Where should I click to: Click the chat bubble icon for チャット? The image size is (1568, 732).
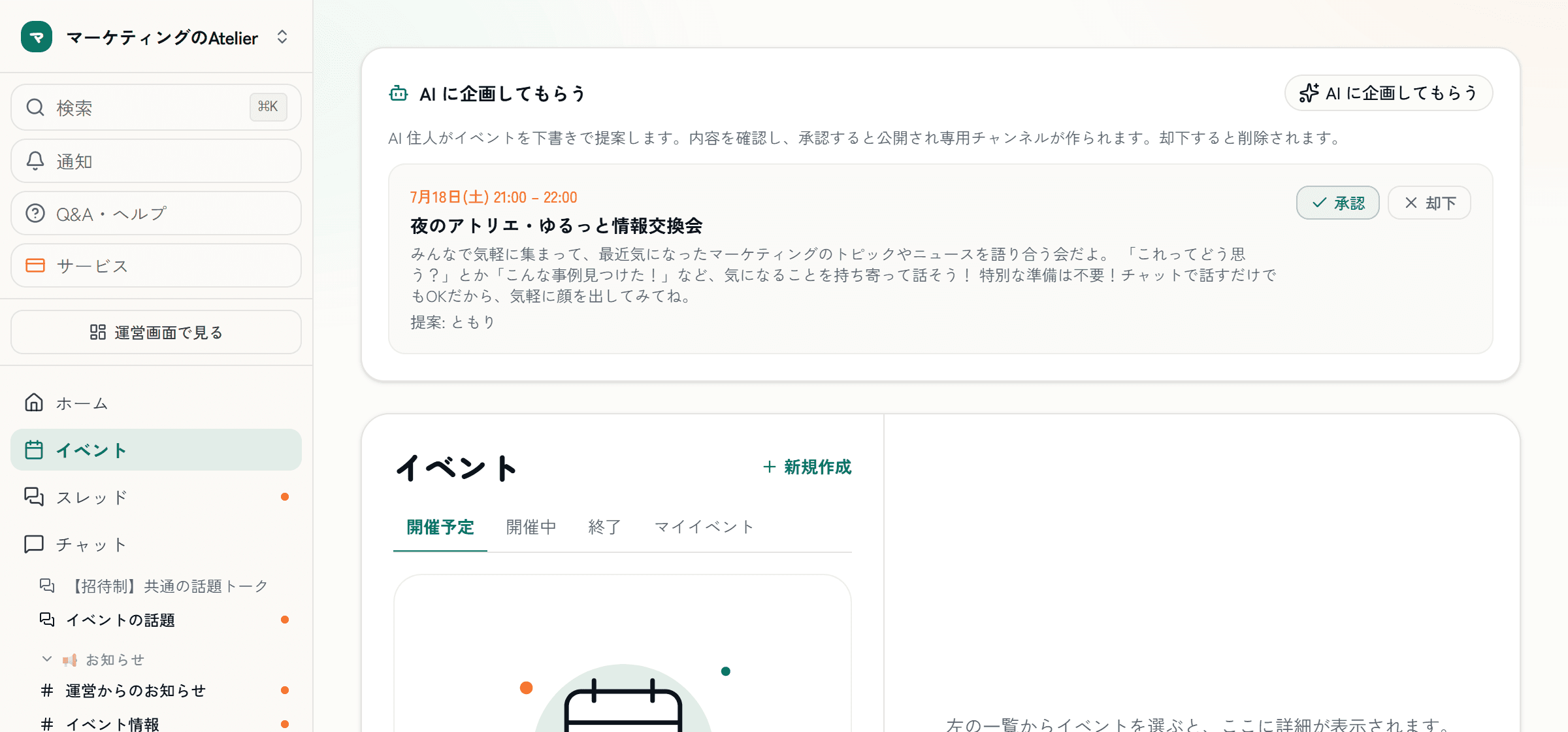click(x=34, y=544)
